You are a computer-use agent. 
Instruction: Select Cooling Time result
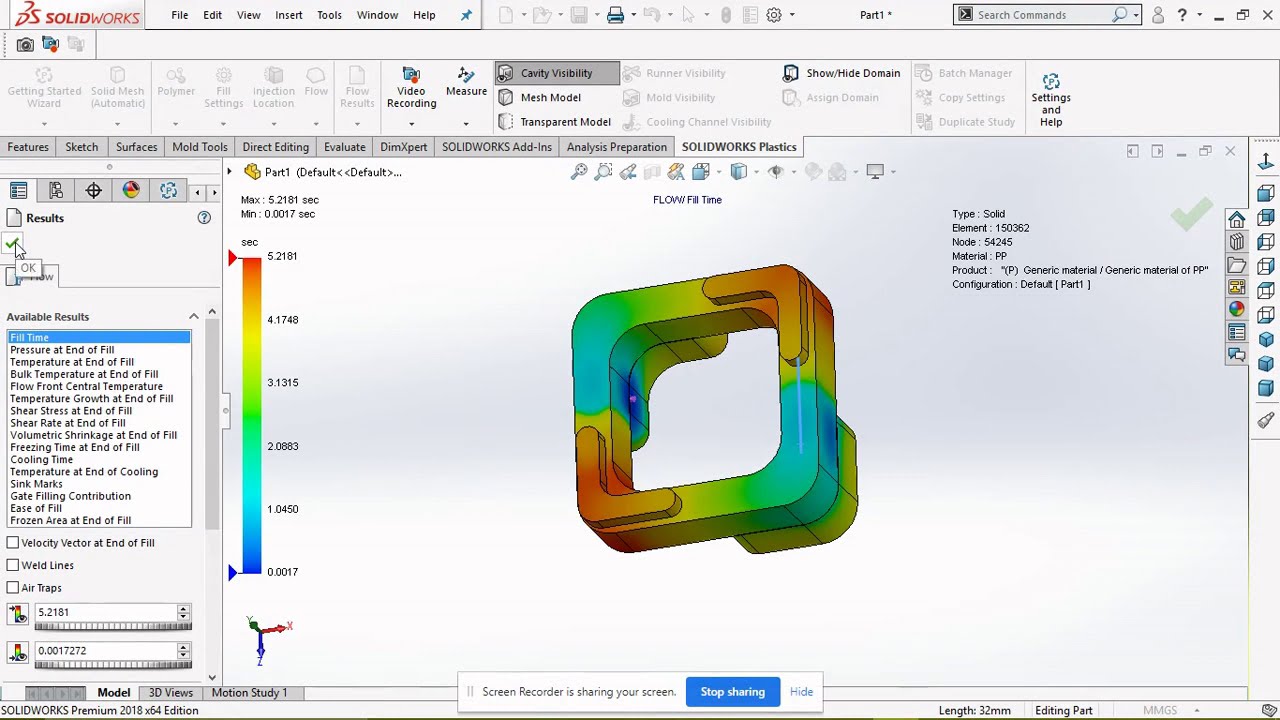click(x=41, y=460)
